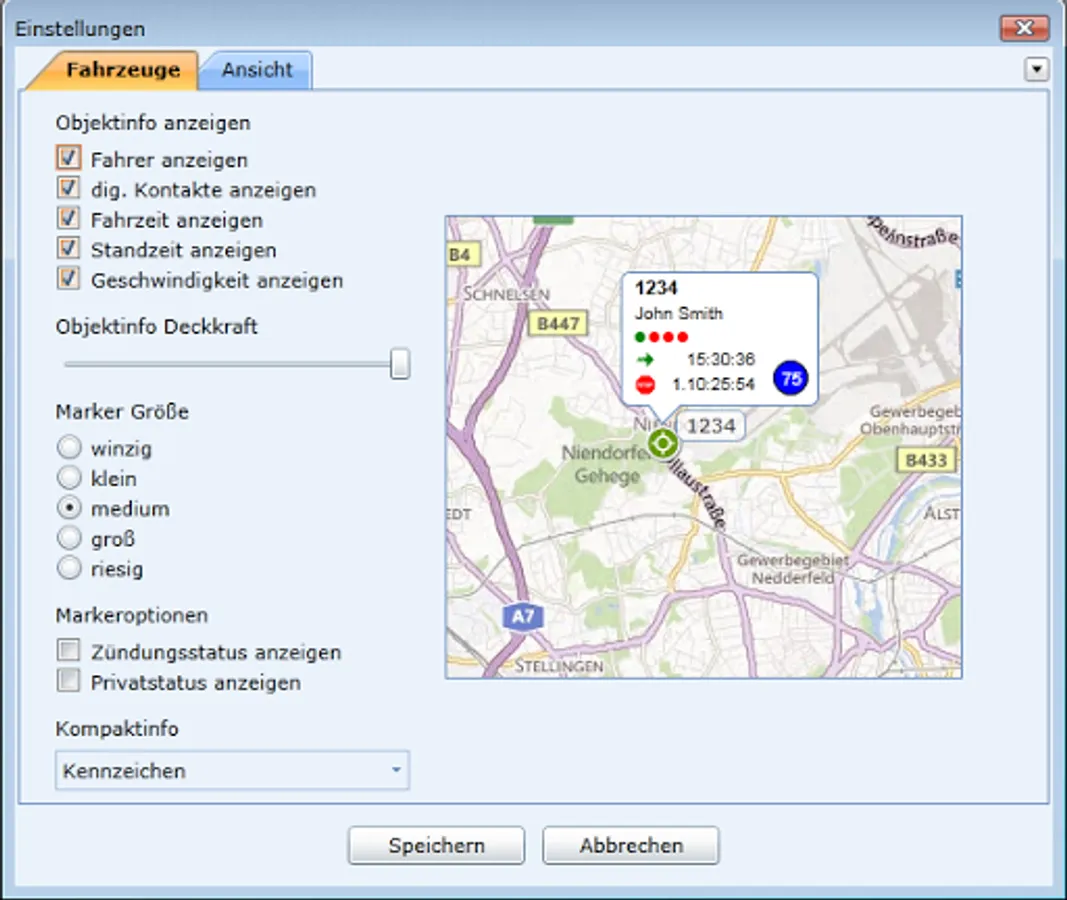Viewport: 1067px width, 900px height.
Task: Click the Speichern button
Action: click(x=436, y=845)
